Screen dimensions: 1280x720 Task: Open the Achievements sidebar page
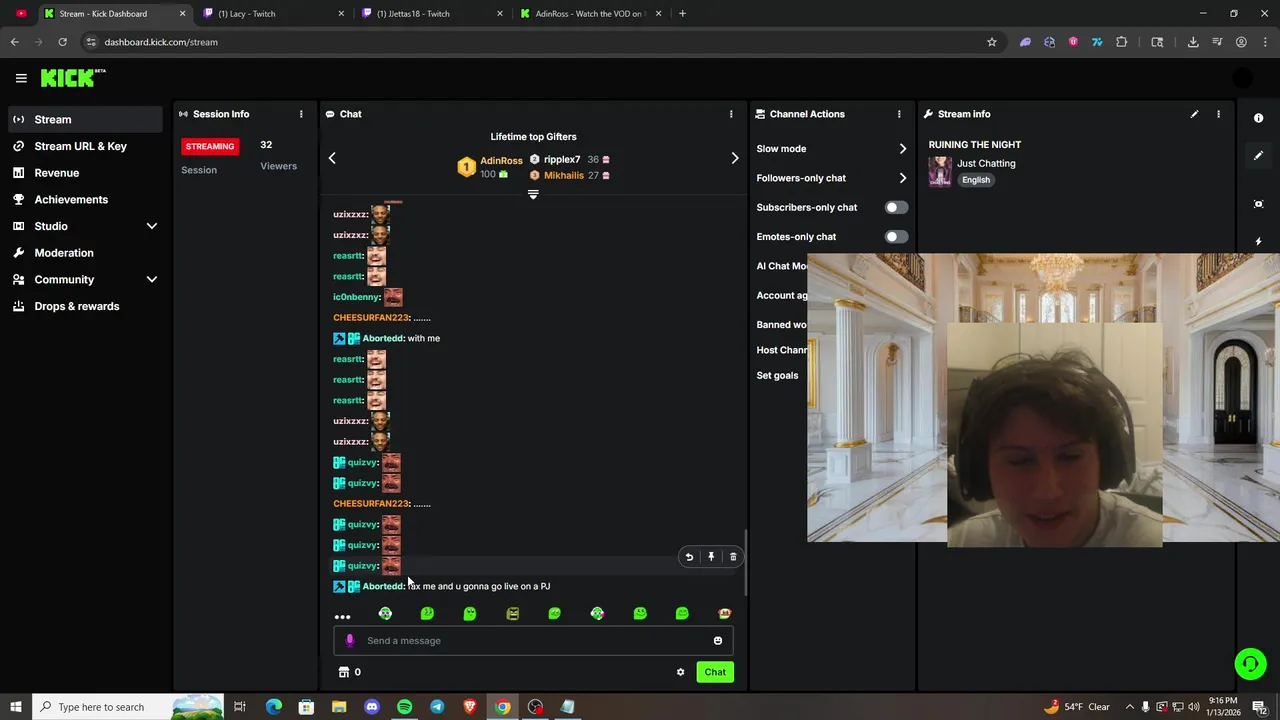pos(84,199)
